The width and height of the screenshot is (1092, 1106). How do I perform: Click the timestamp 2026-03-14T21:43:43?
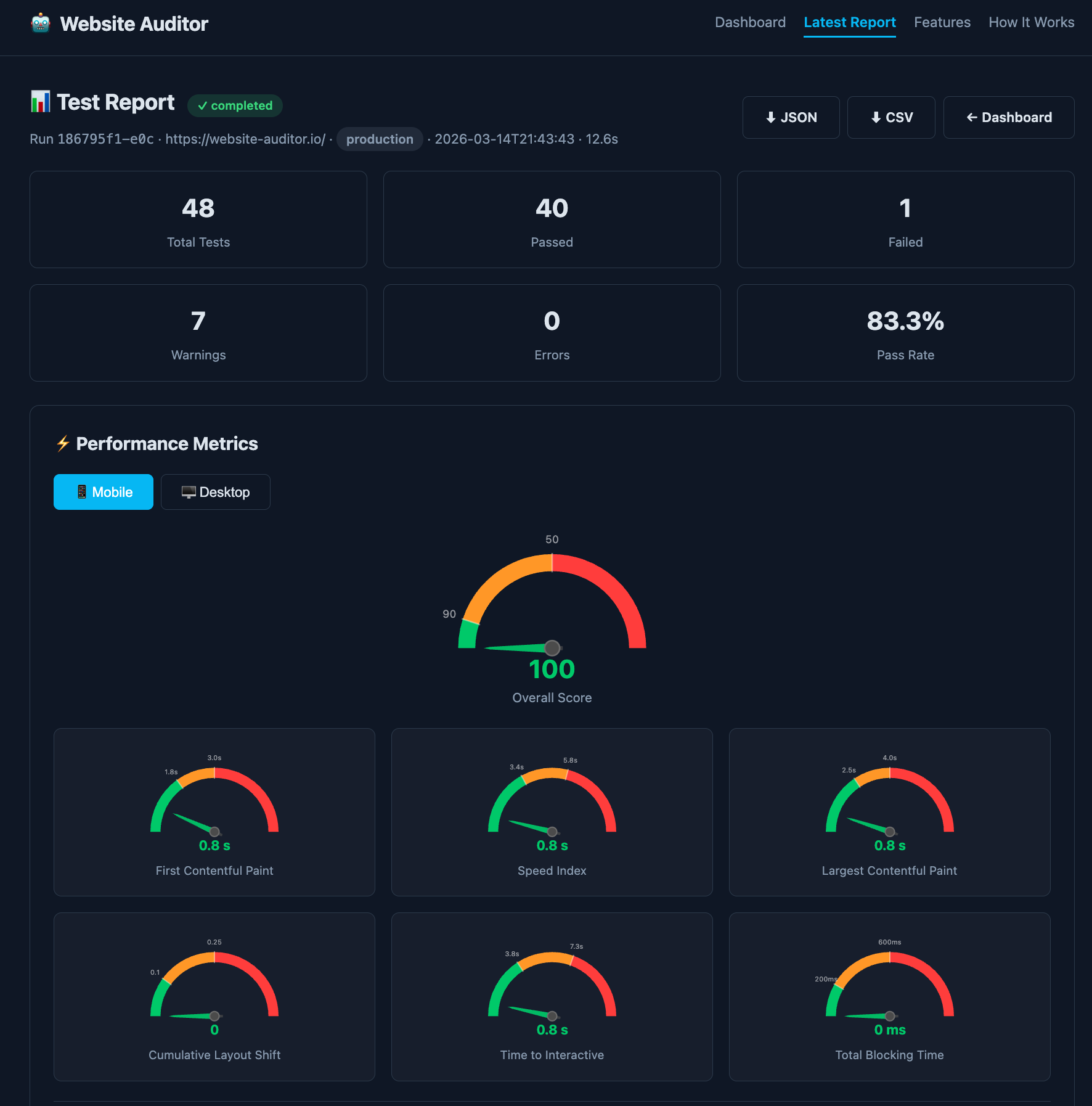point(505,139)
